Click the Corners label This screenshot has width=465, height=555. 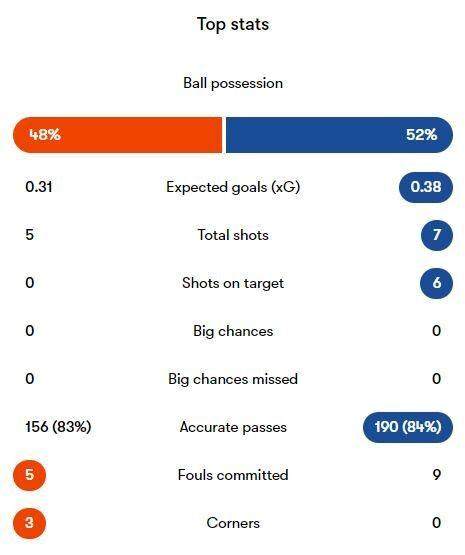[x=233, y=523]
